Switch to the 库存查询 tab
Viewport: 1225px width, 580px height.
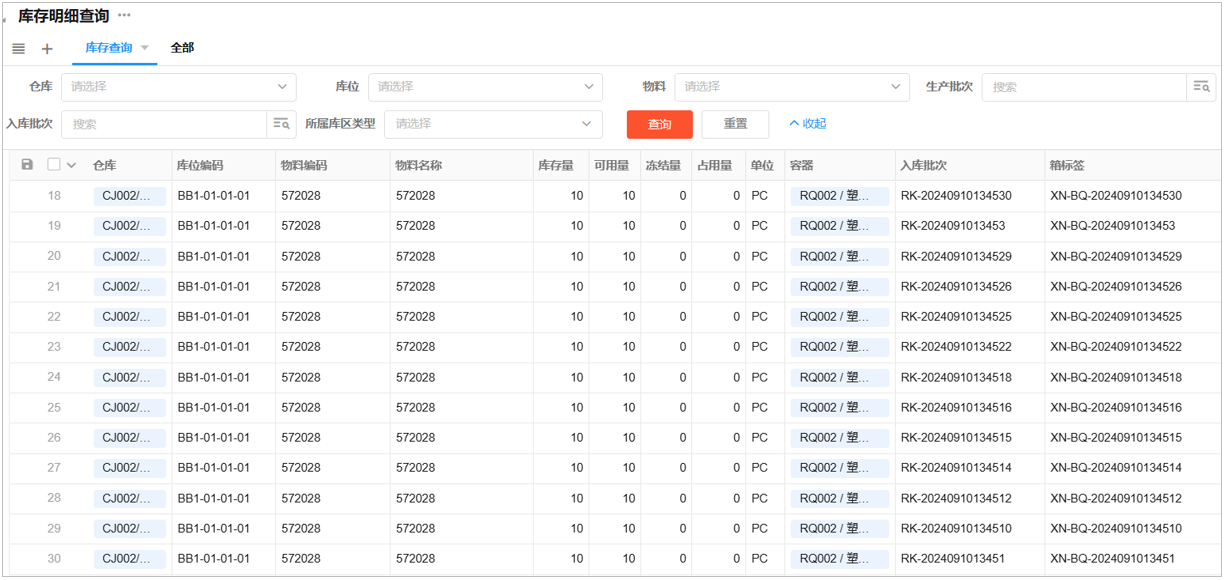click(x=109, y=48)
